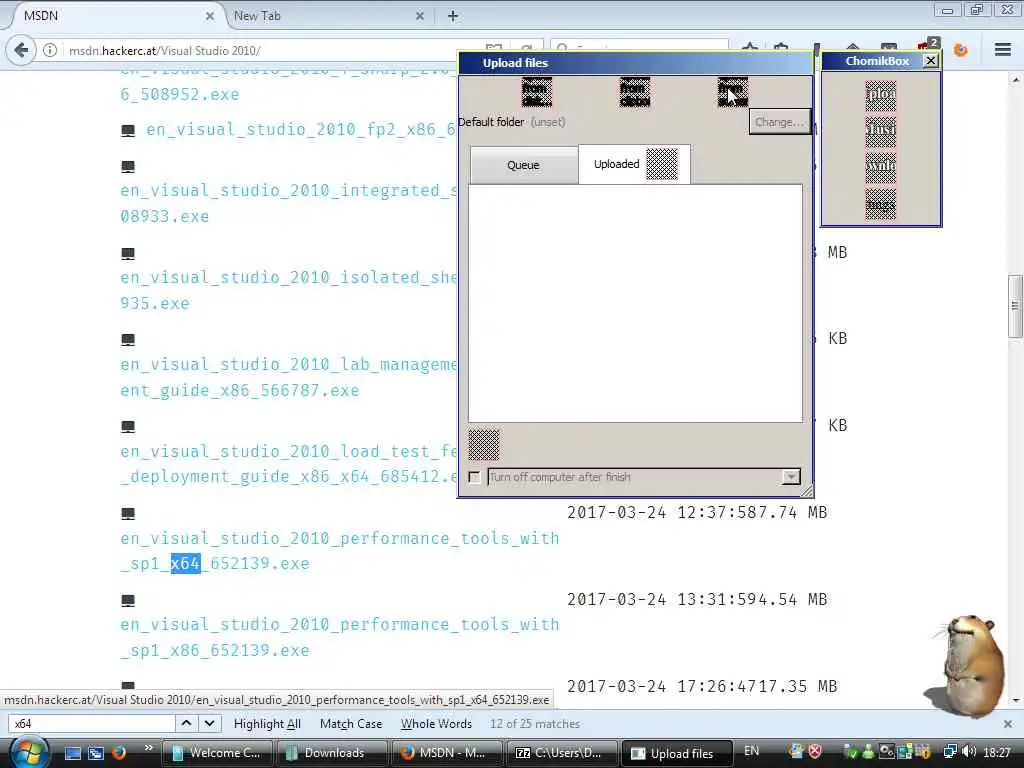Switch to Upload files taskbar window
The image size is (1024, 768).
coord(677,753)
